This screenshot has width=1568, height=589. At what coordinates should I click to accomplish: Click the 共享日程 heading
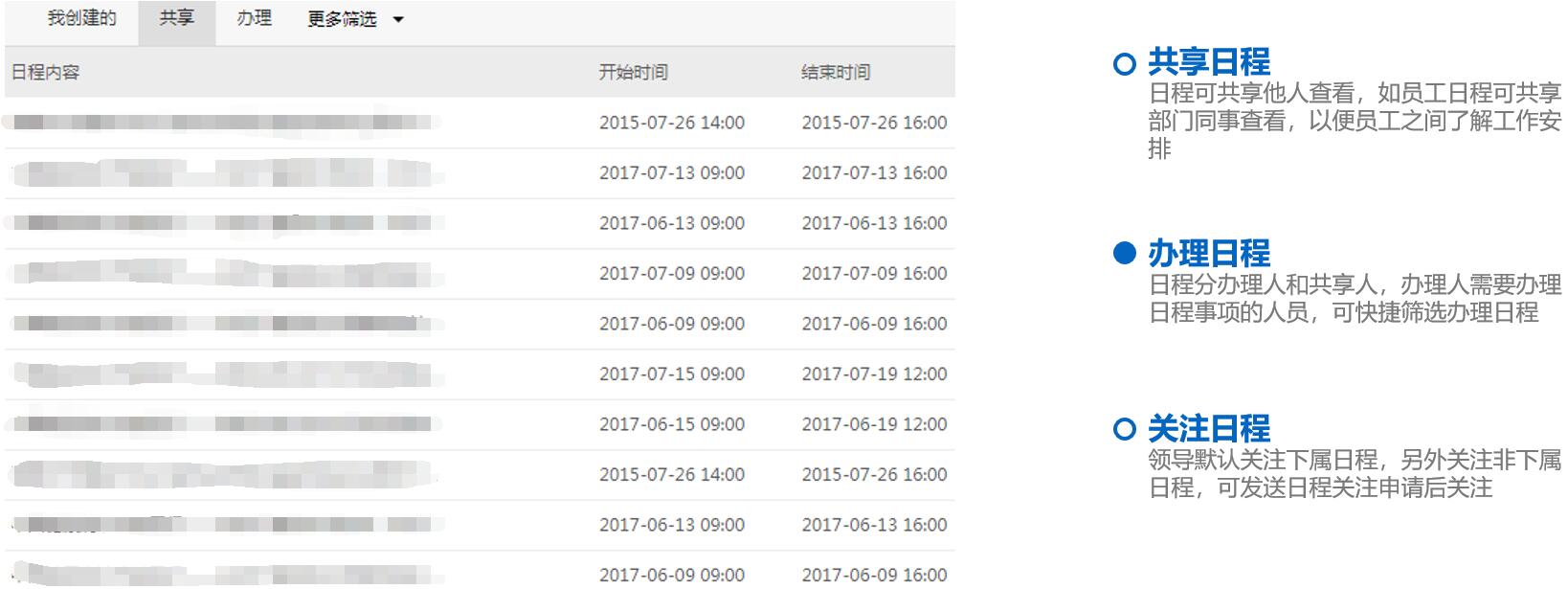click(1208, 62)
